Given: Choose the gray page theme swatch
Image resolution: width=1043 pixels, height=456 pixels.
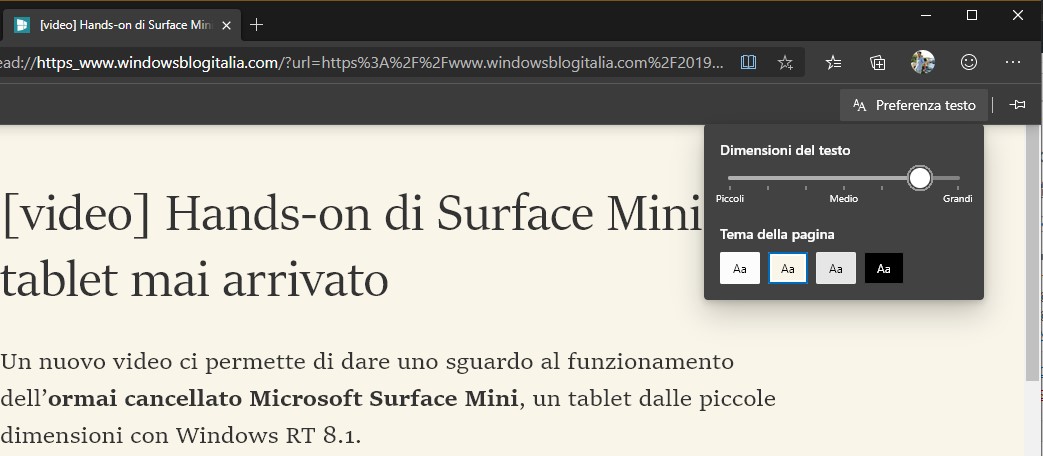Looking at the screenshot, I should pos(836,269).
